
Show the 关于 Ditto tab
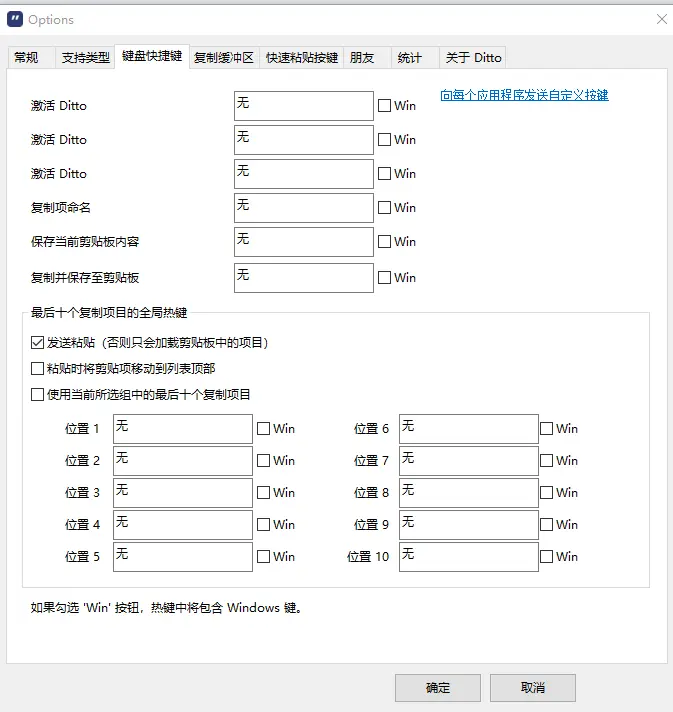click(472, 58)
